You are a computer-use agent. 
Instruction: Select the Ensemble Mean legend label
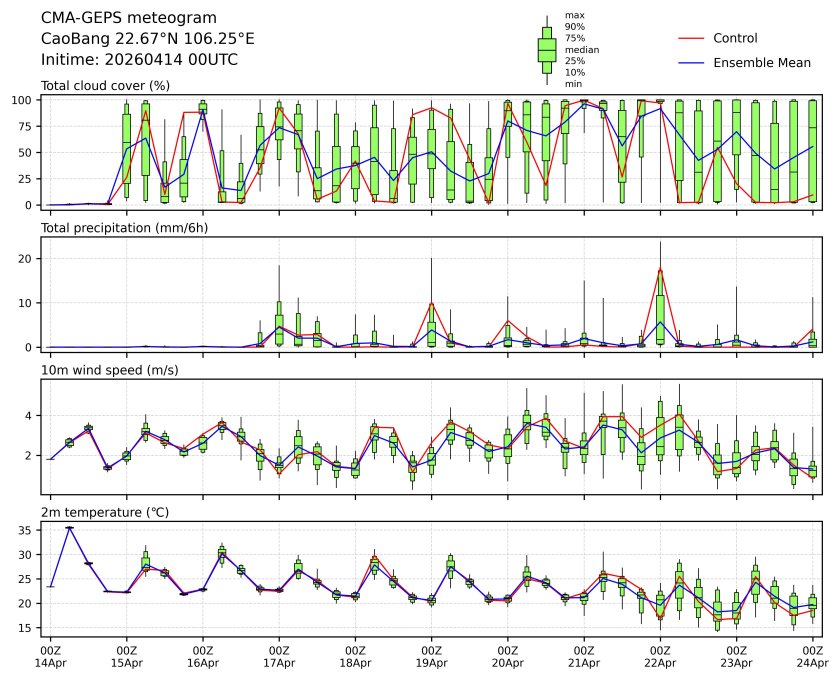(x=761, y=62)
